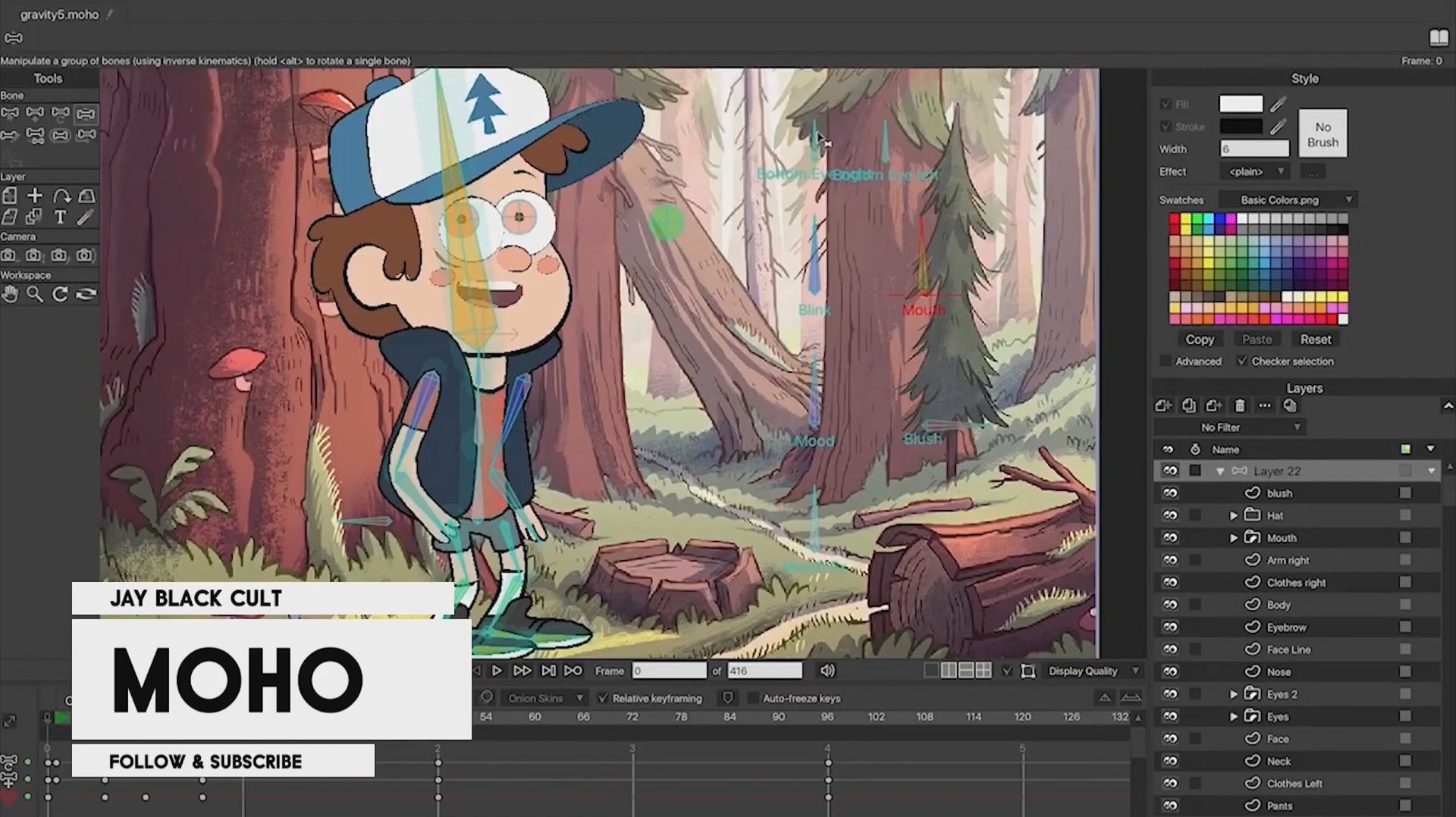This screenshot has width=1456, height=817.
Task: Select the four-pane grid view layout icon
Action: pyautogui.click(x=984, y=671)
